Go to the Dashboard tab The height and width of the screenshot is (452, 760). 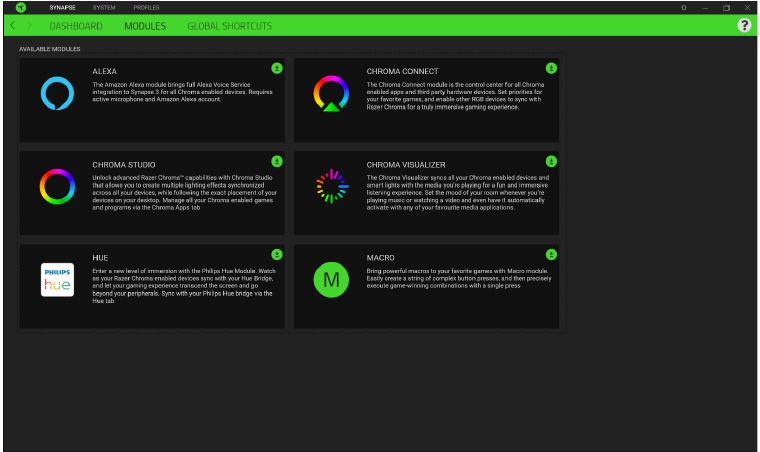coord(76,26)
